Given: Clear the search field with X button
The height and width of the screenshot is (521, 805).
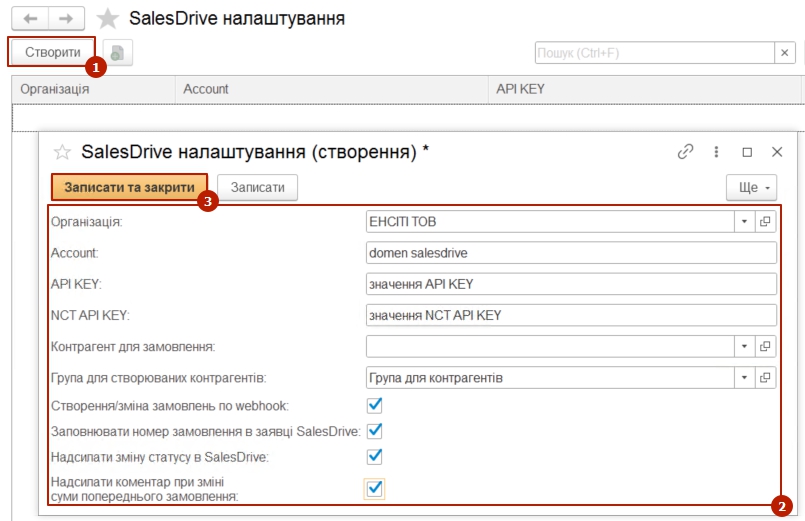Looking at the screenshot, I should coord(784,53).
